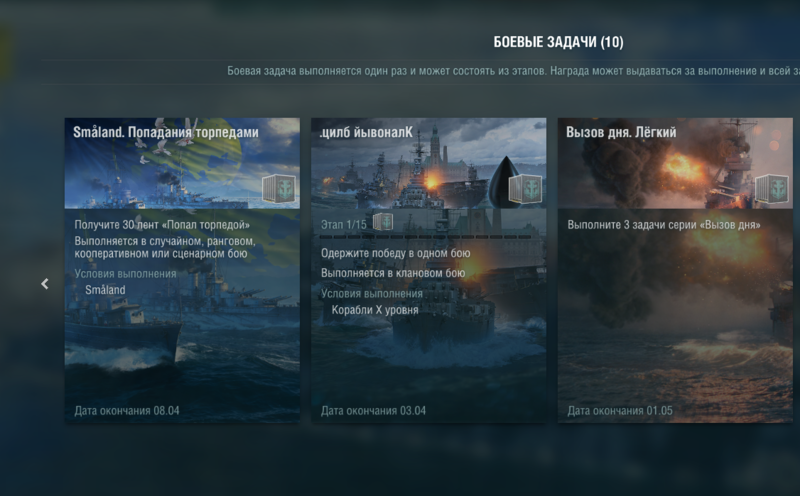Viewport: 800px width, 496px height.
Task: Click text Выполните 3 задачи серии «Вызов дня»
Action: coord(664,225)
